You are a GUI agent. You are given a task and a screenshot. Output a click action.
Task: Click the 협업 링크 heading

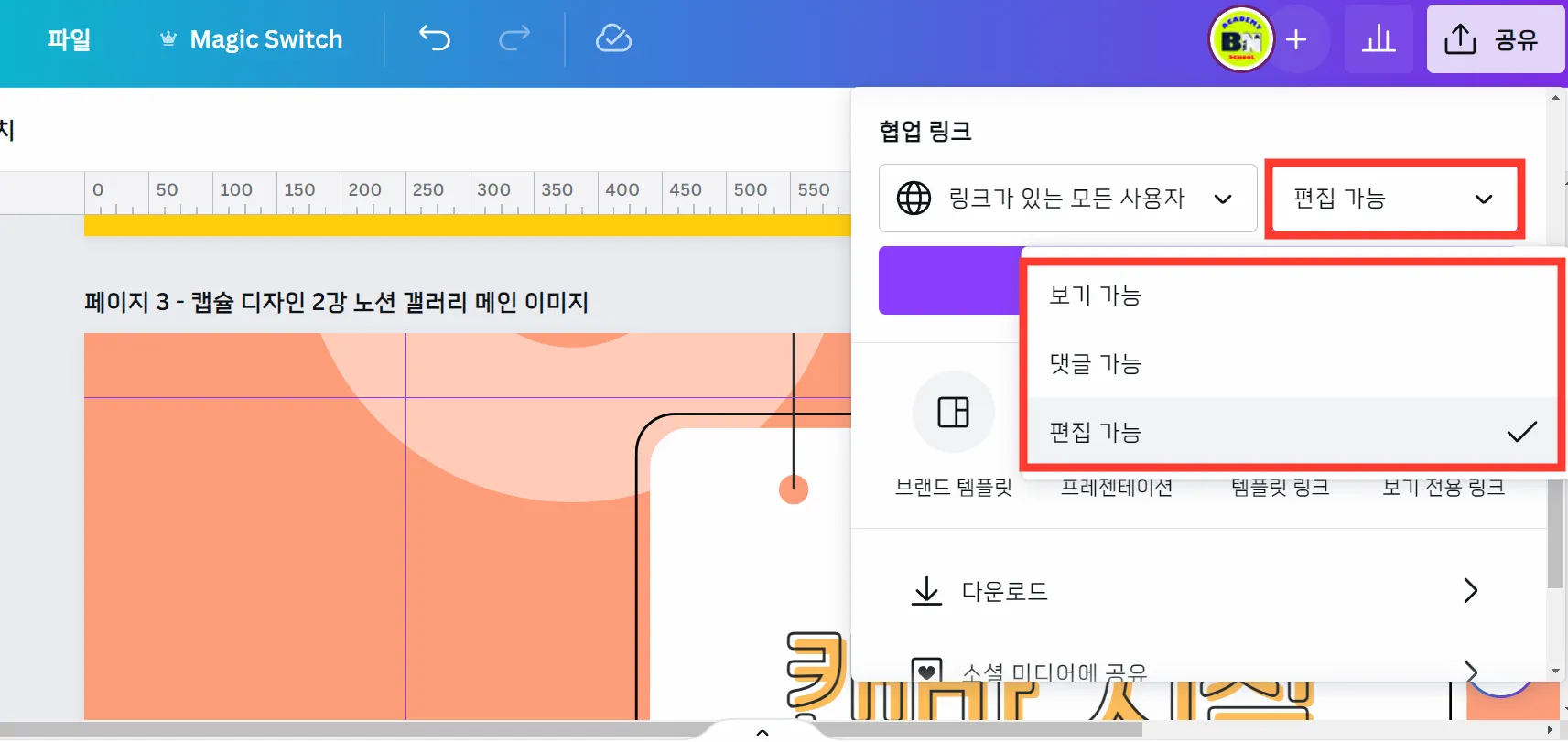pos(925,131)
